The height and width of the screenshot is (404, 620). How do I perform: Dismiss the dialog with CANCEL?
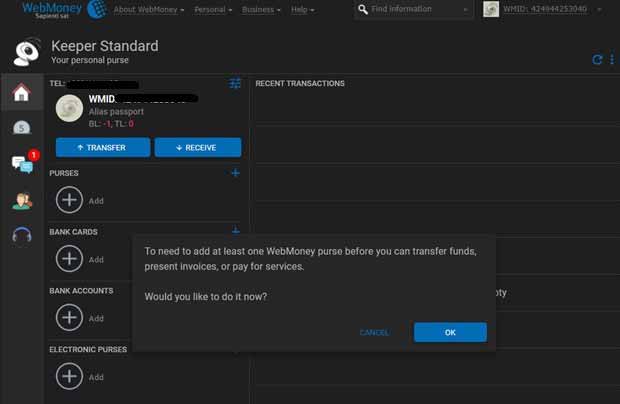tap(374, 332)
